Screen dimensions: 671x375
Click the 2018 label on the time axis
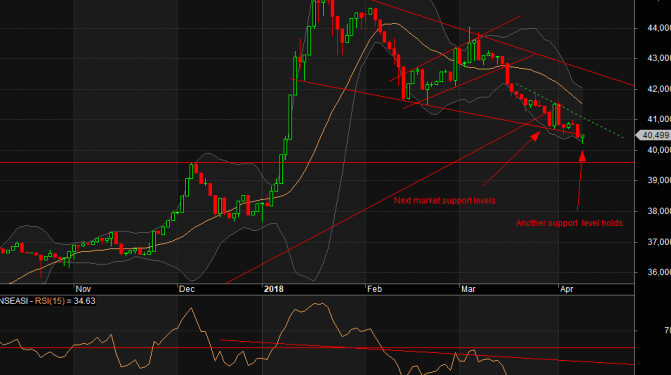(x=274, y=289)
